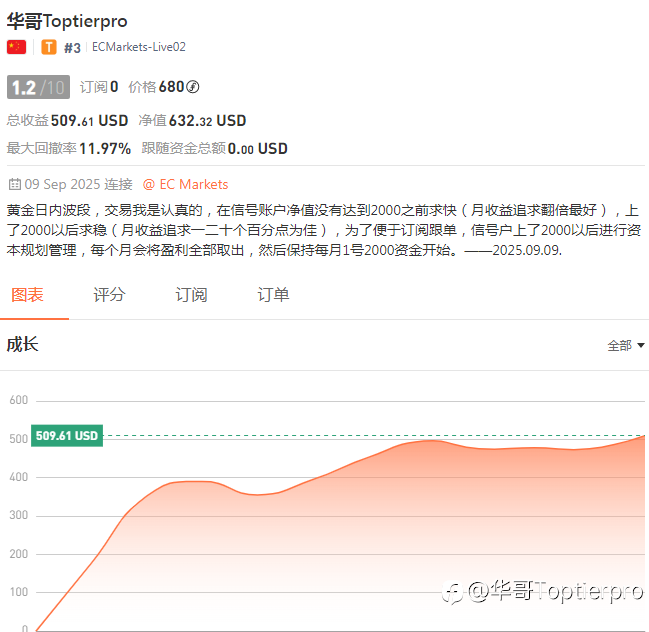
Task: Switch to the 订单 tab
Action: pyautogui.click(x=273, y=295)
